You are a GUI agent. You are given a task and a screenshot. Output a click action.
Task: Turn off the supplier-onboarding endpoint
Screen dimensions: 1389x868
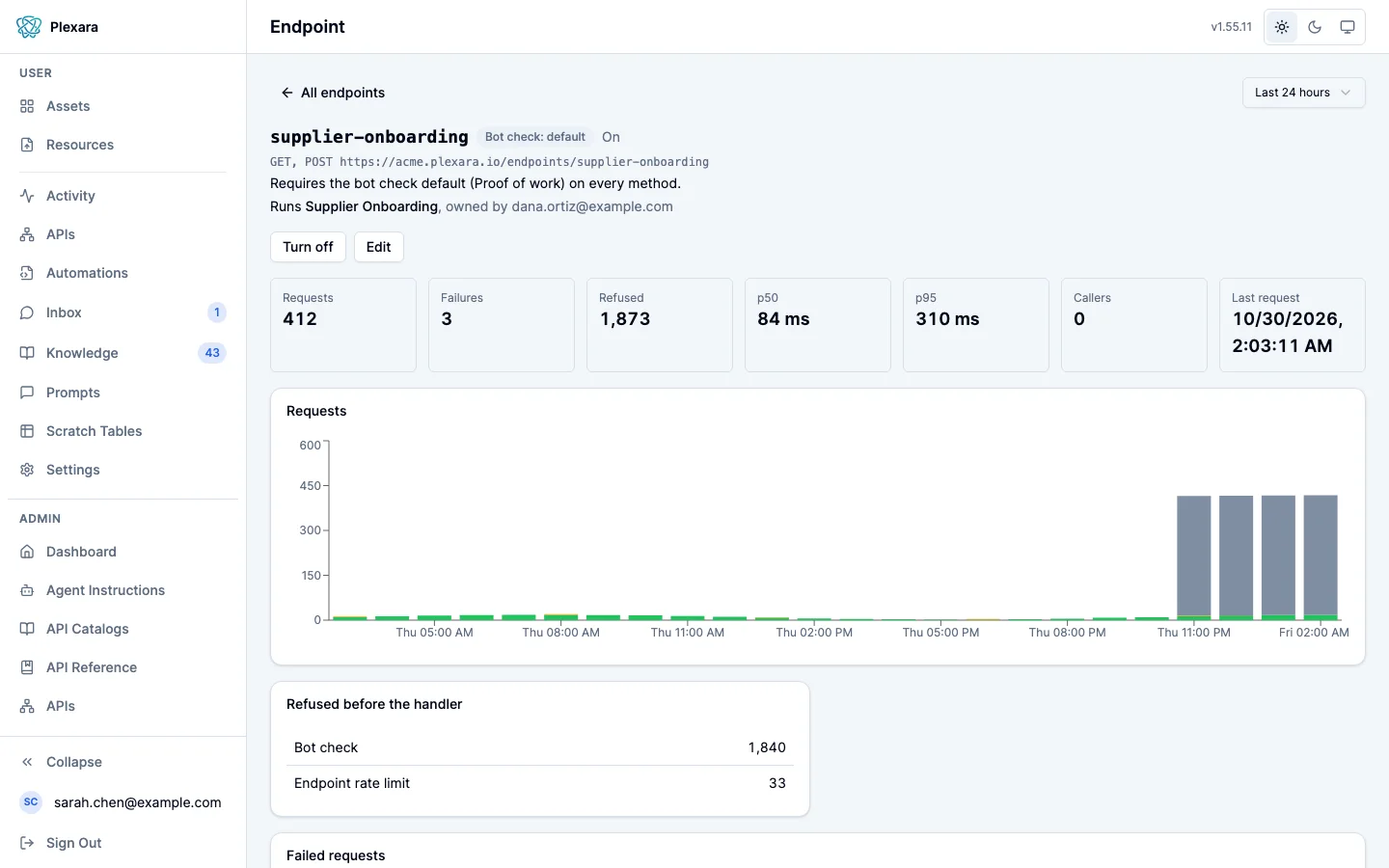point(308,247)
